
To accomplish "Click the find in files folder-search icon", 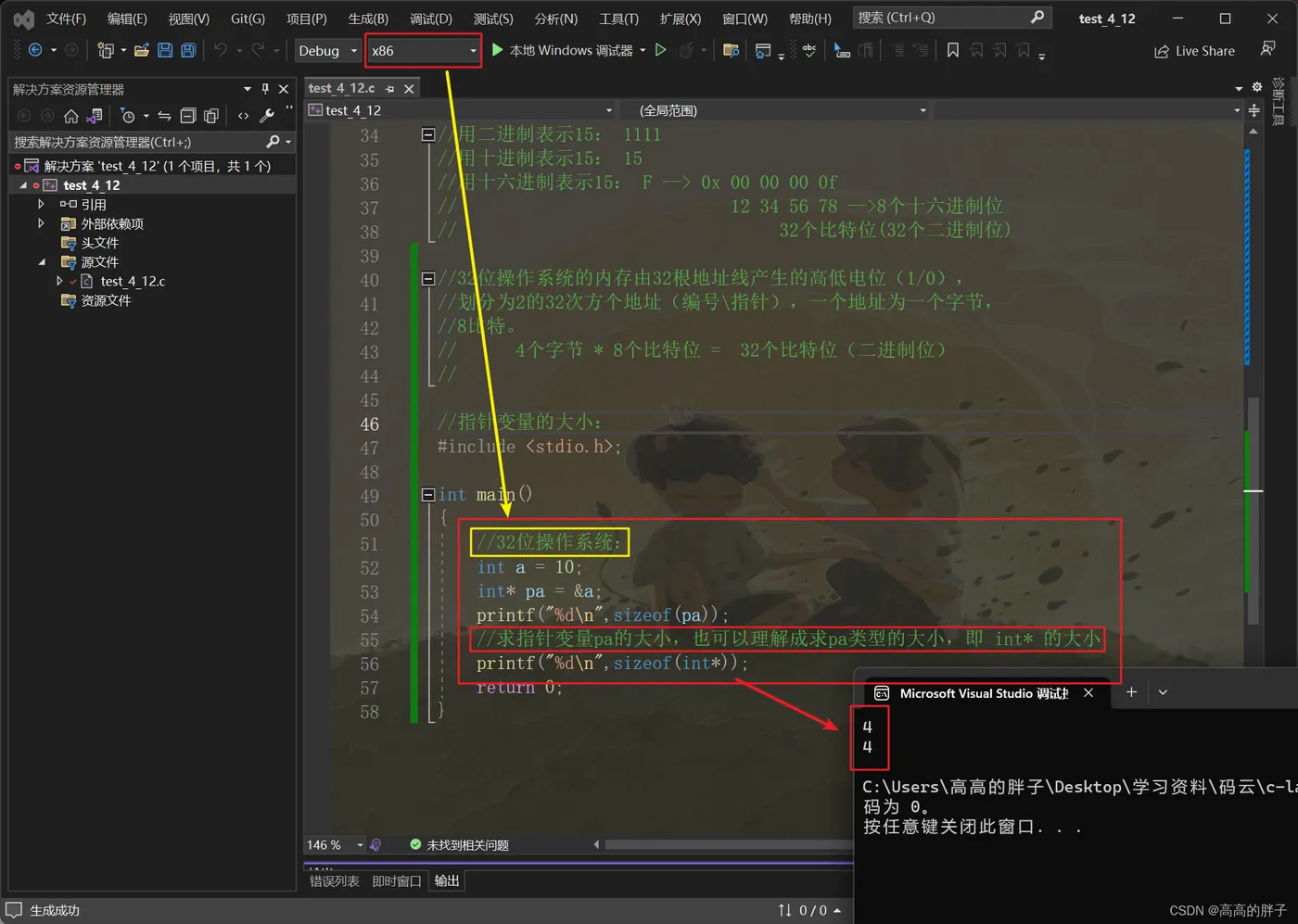I will (731, 50).
